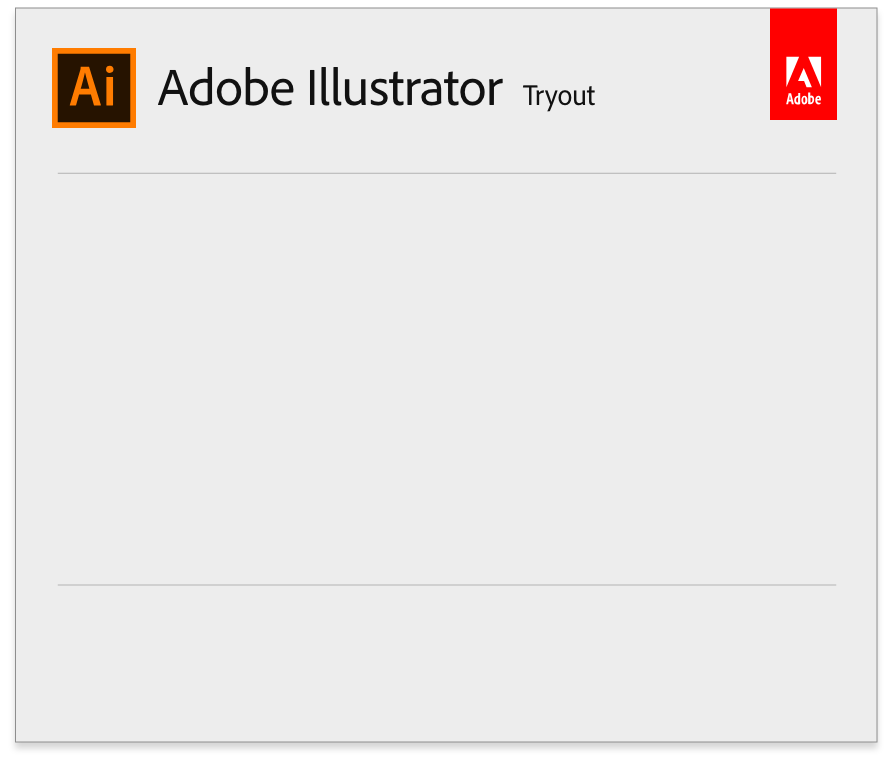Click the lower horizontal separator line
Screen dimensions: 892x780
click(447, 584)
